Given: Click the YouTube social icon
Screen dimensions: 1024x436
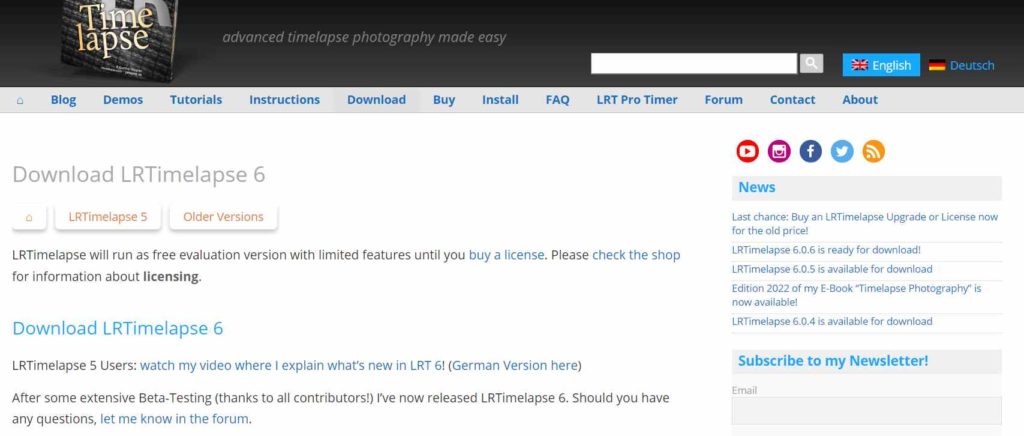Looking at the screenshot, I should tap(747, 151).
